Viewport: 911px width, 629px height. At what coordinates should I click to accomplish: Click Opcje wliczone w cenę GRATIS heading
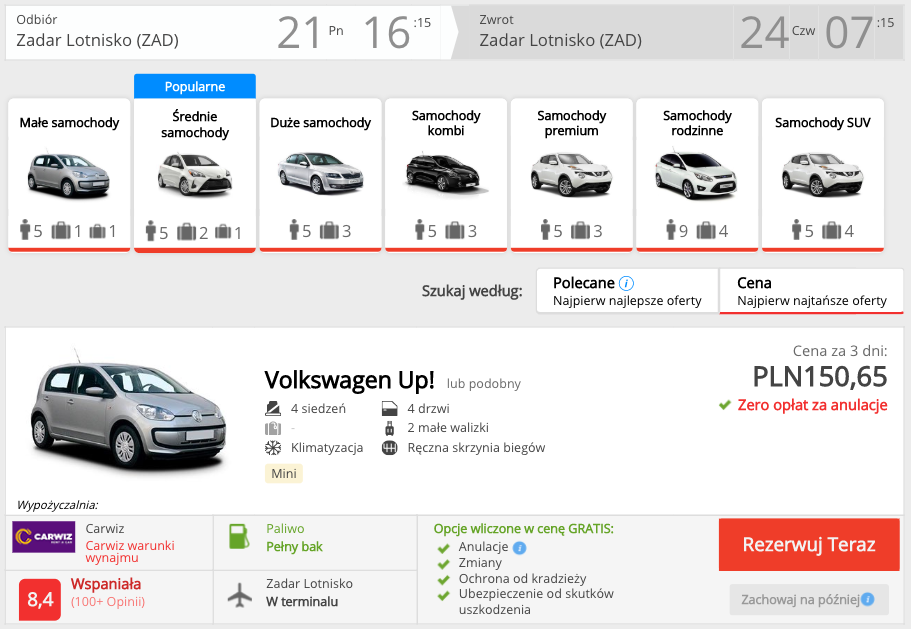click(x=523, y=529)
